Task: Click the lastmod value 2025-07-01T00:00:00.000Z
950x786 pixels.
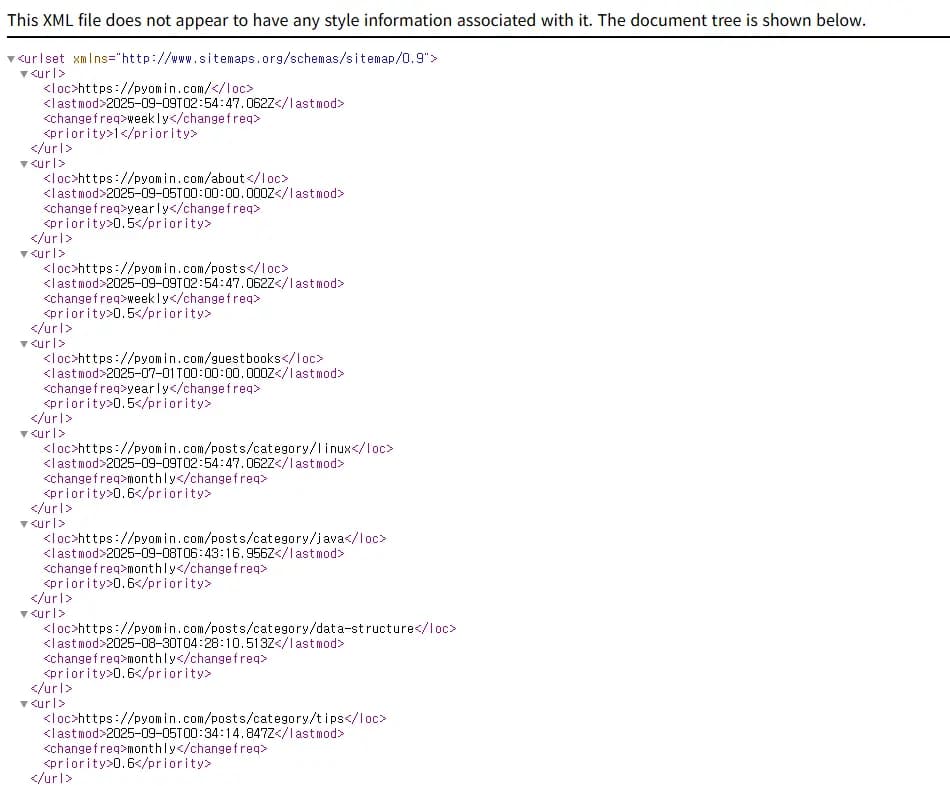Action: [190, 374]
